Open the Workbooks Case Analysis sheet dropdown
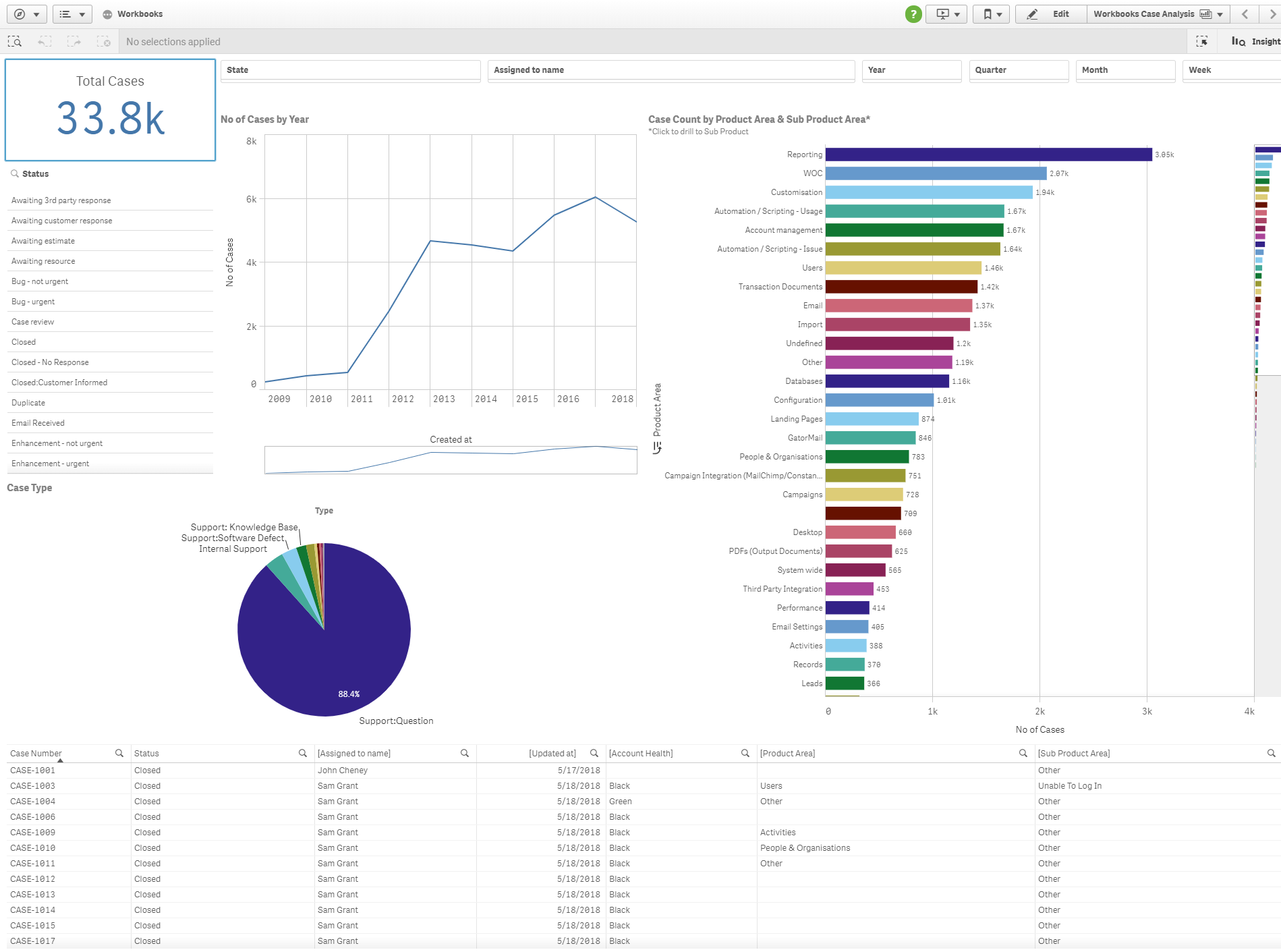The image size is (1281, 952). tap(1158, 14)
